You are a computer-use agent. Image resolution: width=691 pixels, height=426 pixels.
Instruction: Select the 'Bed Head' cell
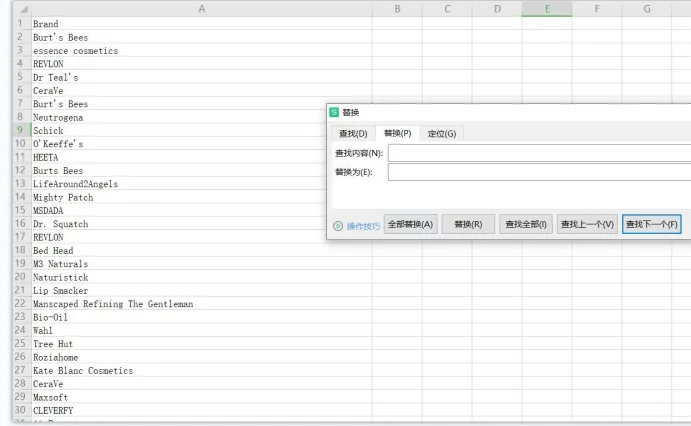[x=202, y=250]
